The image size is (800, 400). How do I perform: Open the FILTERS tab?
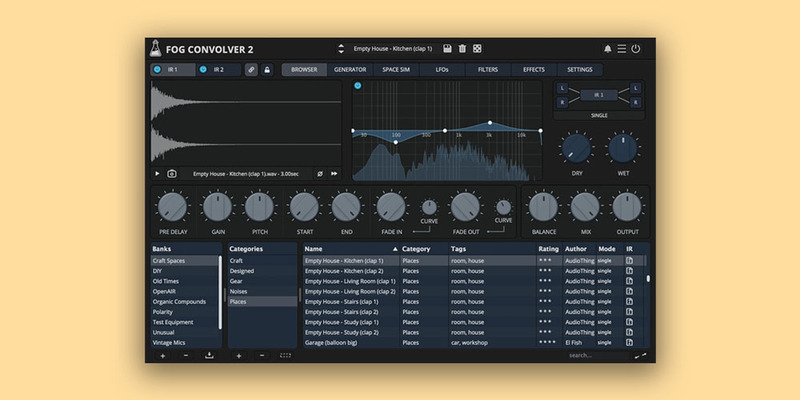(487, 70)
